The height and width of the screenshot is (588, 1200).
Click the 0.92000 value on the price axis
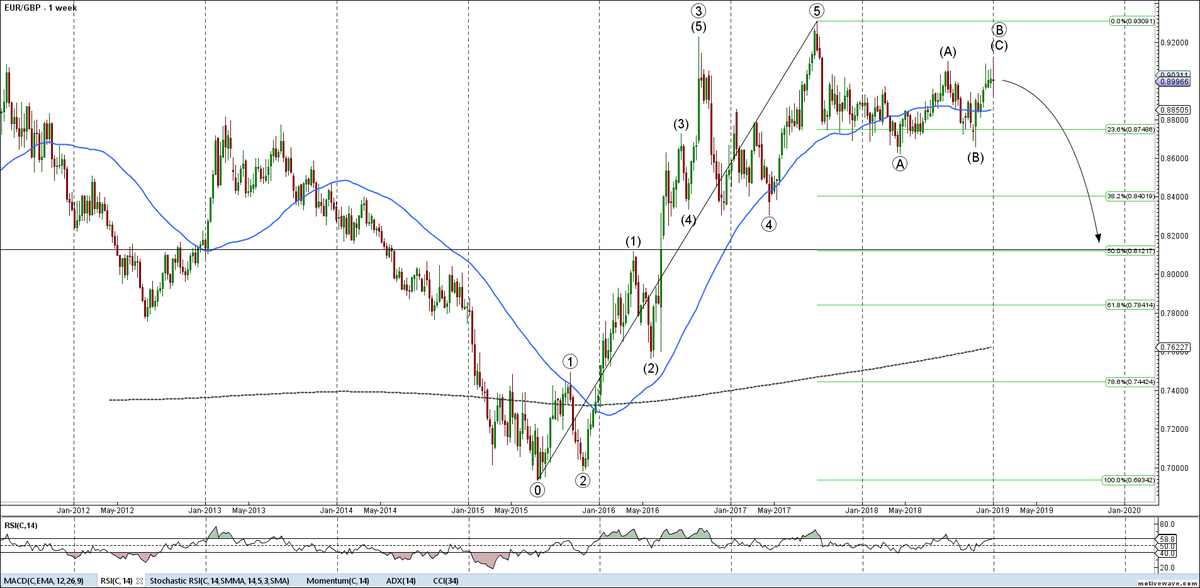1174,43
